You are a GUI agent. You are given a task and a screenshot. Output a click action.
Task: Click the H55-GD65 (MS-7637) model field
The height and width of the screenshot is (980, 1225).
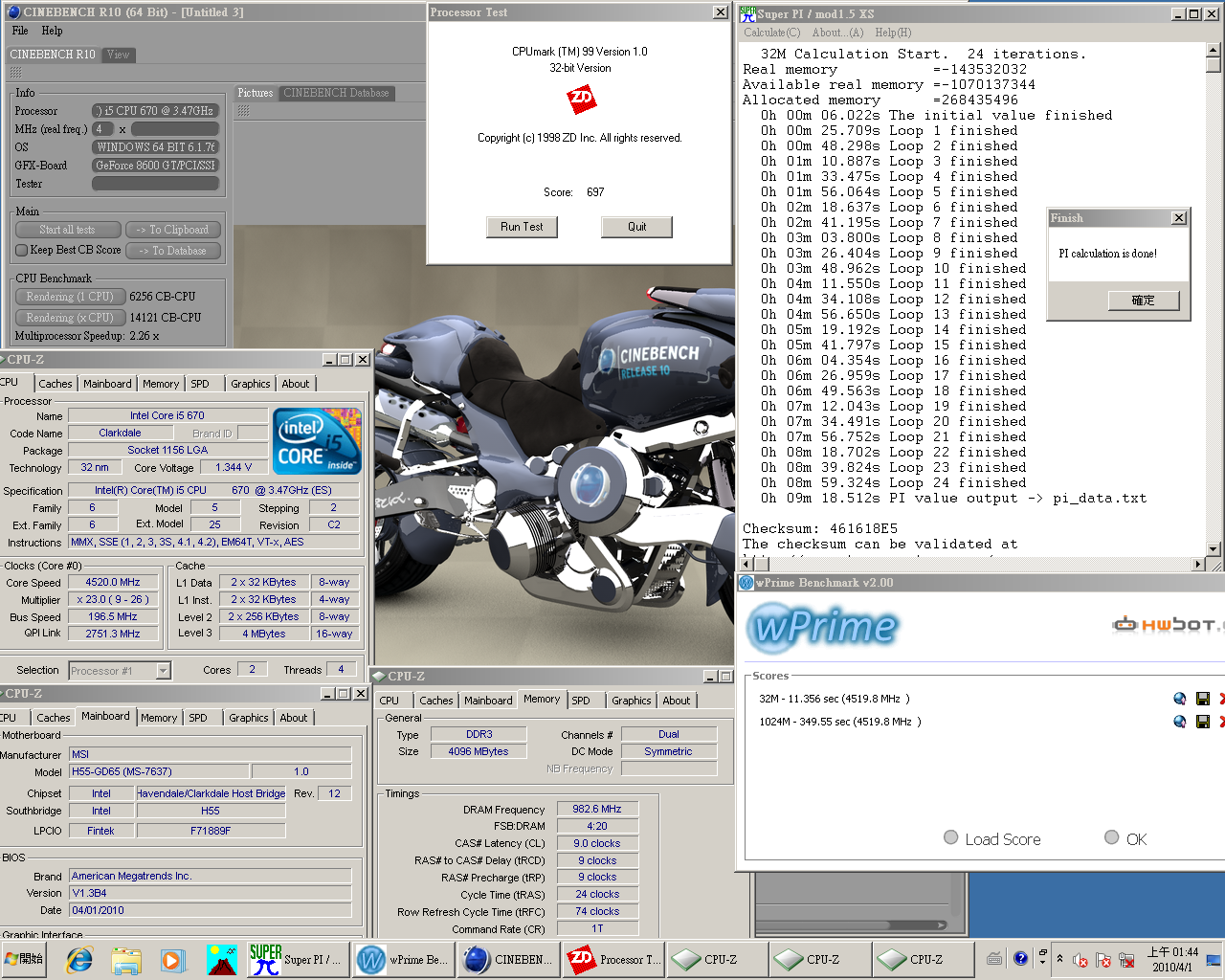coord(159,771)
